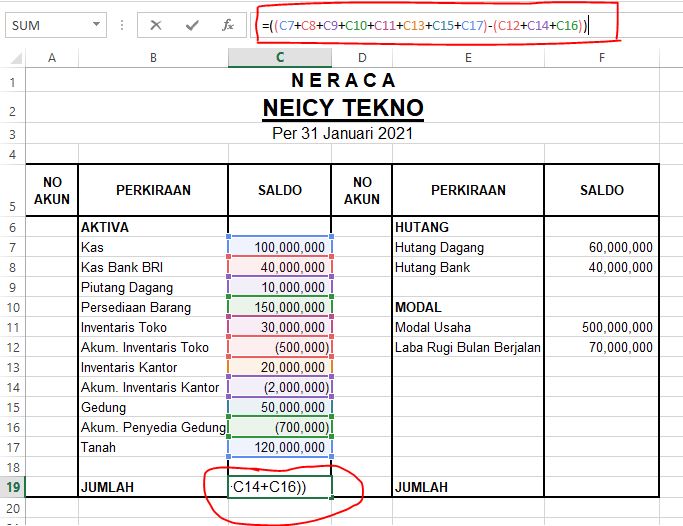Click the Laba Rugi Bulan Berjalan cell
The width and height of the screenshot is (683, 526).
point(468,347)
